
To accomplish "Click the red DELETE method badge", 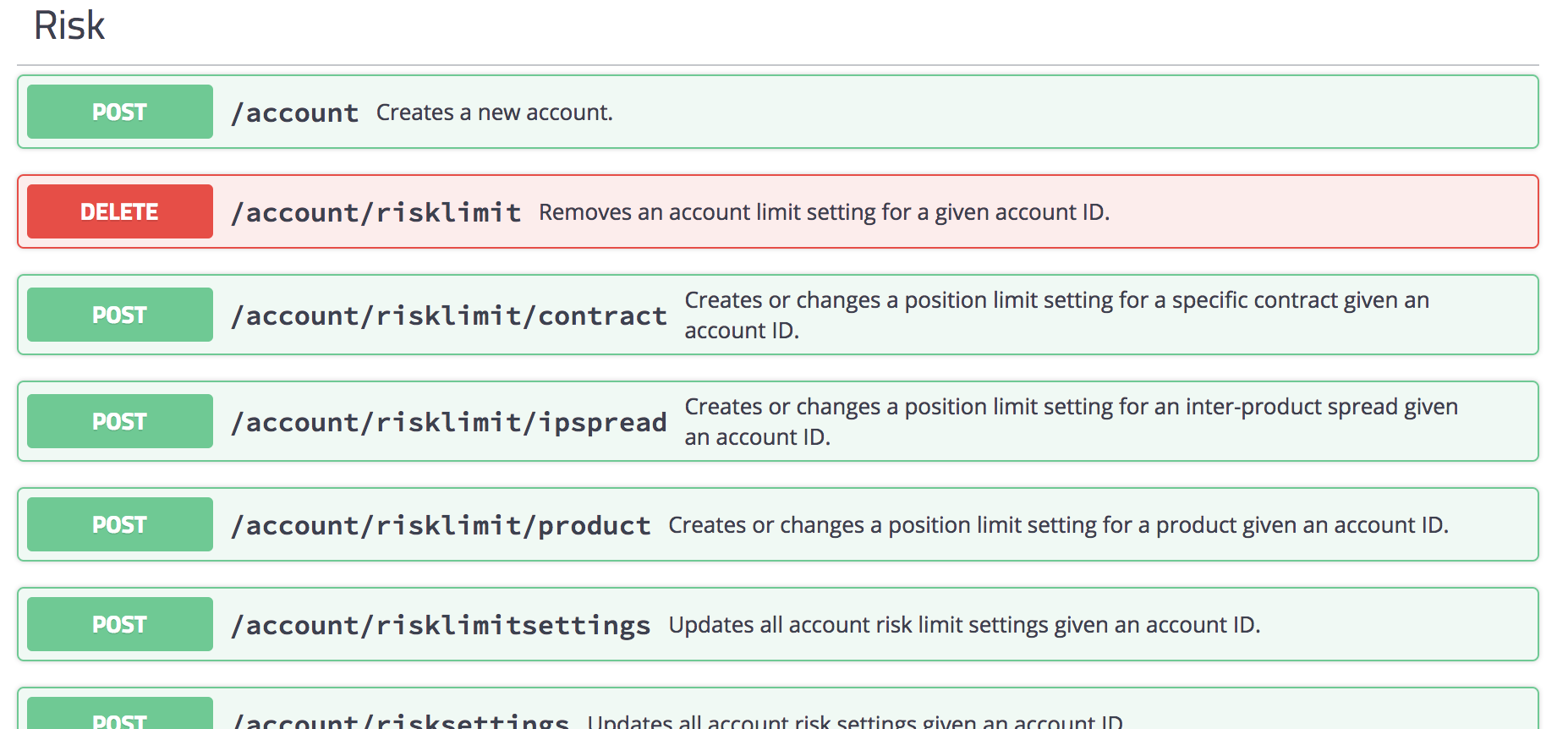I will tap(120, 211).
